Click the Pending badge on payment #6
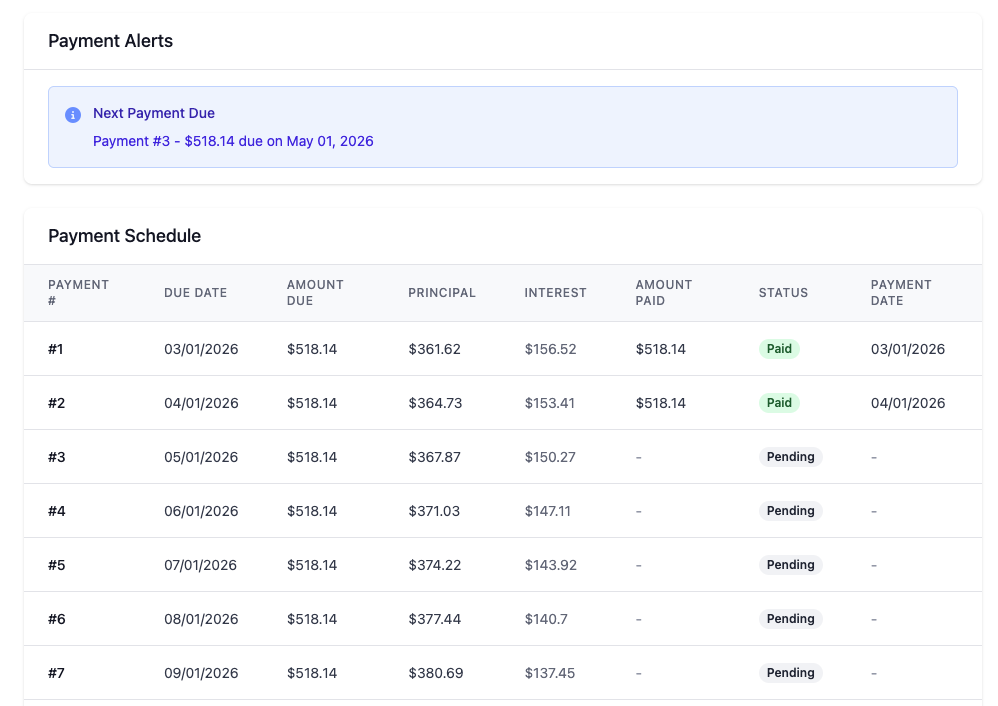Viewport: 998px width, 706px height. click(790, 619)
